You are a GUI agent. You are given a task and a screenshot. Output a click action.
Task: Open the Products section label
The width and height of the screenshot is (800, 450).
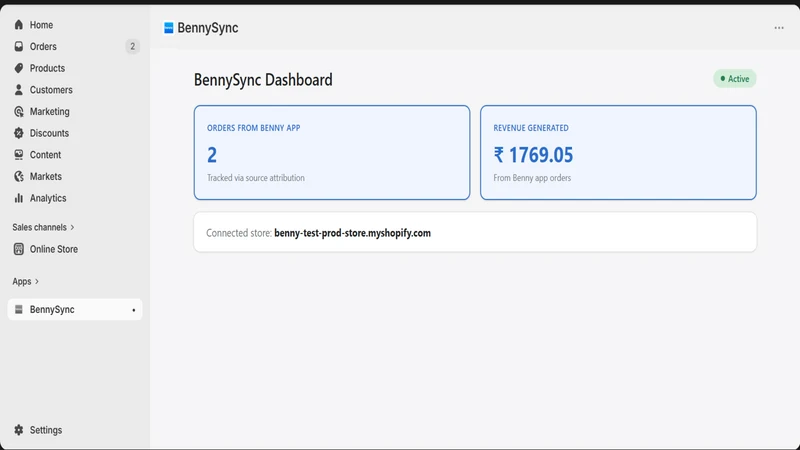tap(47, 68)
